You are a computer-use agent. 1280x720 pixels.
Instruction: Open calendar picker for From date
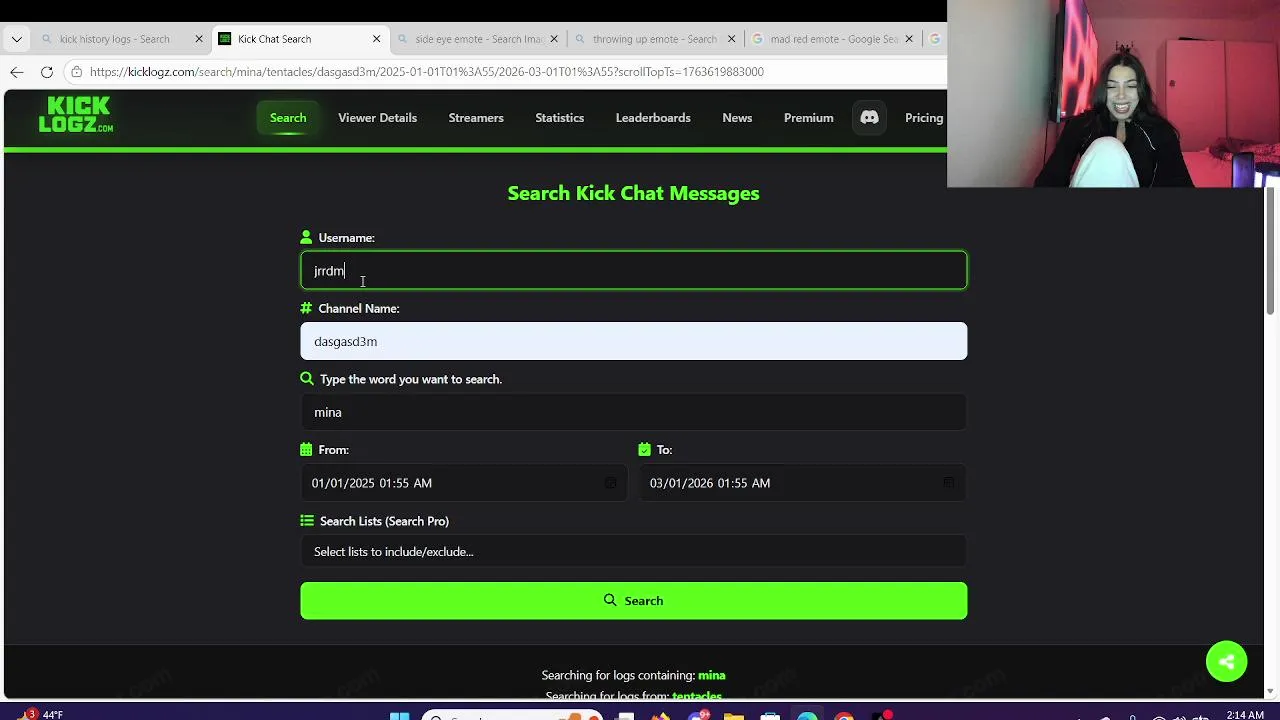[x=610, y=483]
